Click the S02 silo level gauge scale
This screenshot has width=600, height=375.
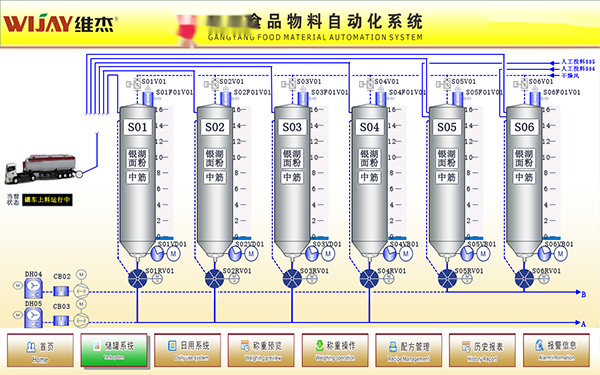242,173
